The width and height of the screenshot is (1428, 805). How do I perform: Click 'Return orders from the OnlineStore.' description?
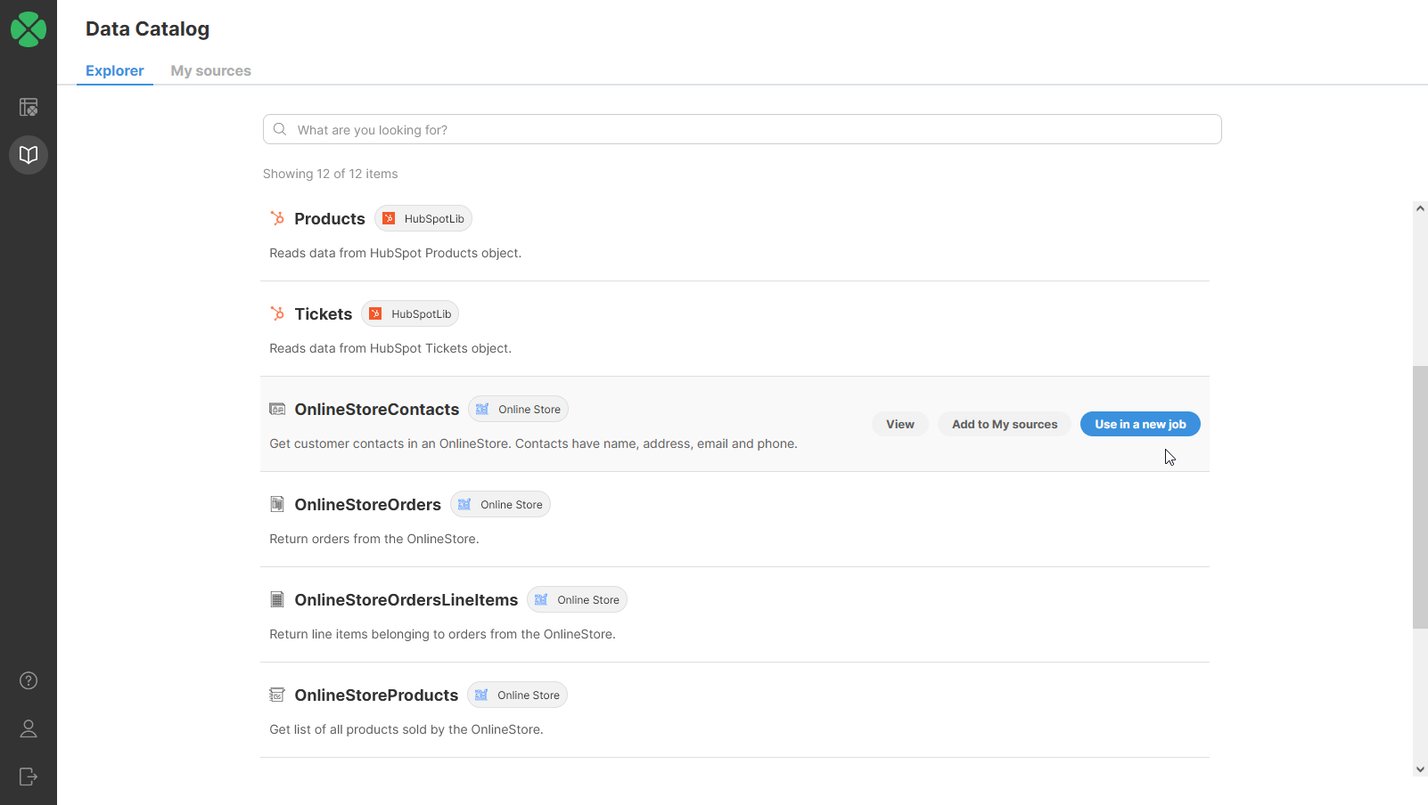[x=374, y=539]
